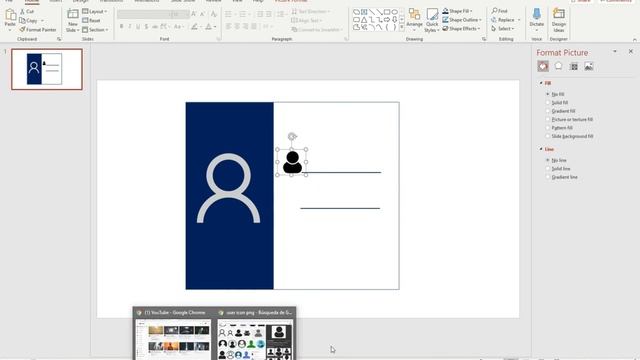Open Format Picture pane options arrow
The image size is (640, 360).
click(x=615, y=52)
